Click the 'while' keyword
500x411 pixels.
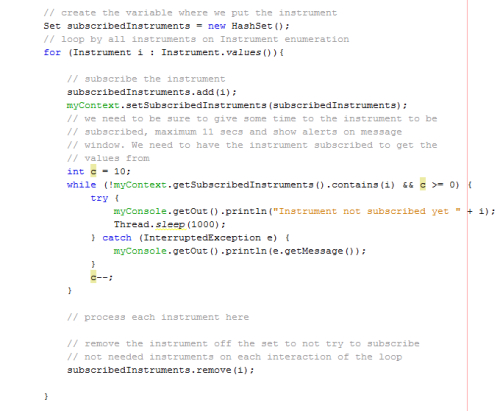pos(81,185)
